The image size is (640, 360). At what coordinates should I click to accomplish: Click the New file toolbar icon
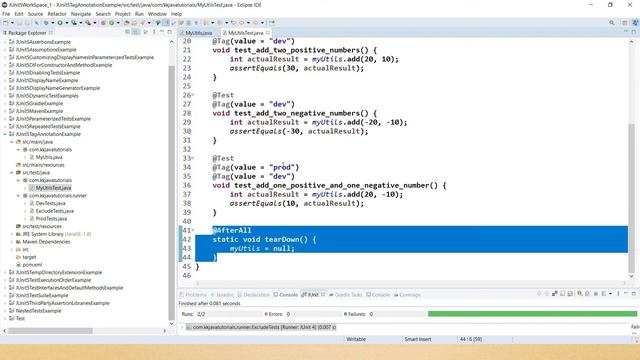coord(5,23)
